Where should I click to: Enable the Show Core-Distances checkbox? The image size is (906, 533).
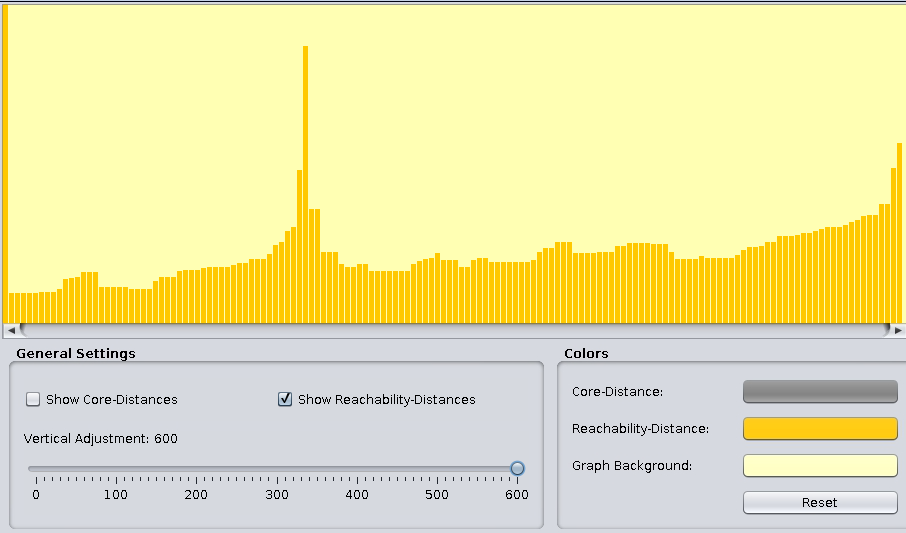[x=33, y=399]
